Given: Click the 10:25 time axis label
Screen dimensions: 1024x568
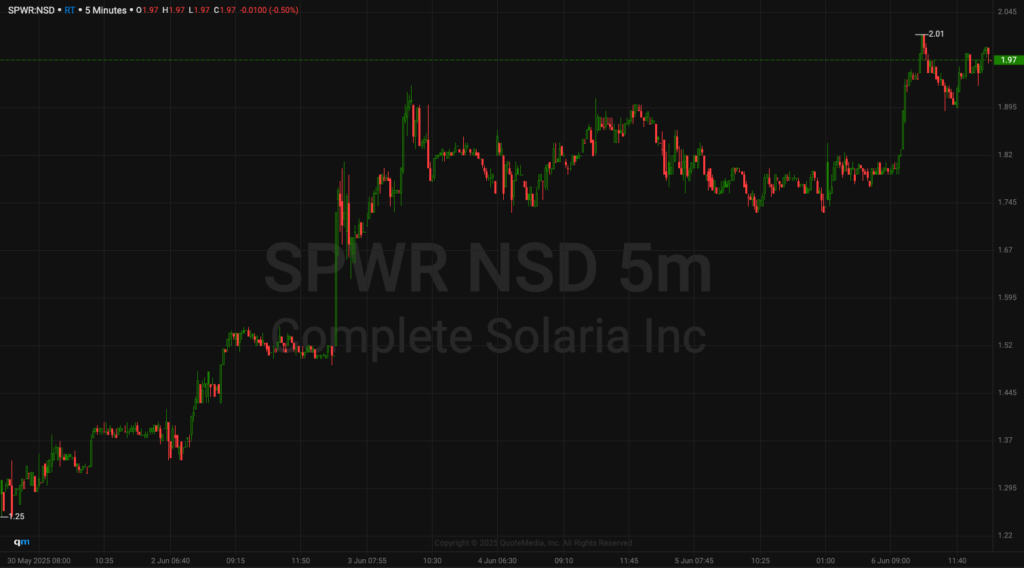Looking at the screenshot, I should point(760,561).
